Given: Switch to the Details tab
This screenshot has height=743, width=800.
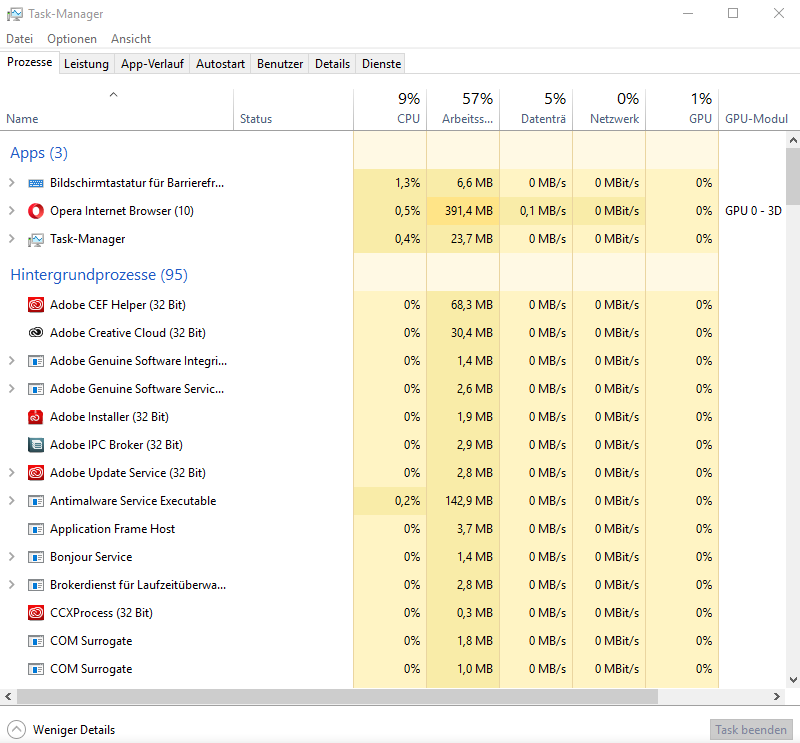Looking at the screenshot, I should [332, 64].
